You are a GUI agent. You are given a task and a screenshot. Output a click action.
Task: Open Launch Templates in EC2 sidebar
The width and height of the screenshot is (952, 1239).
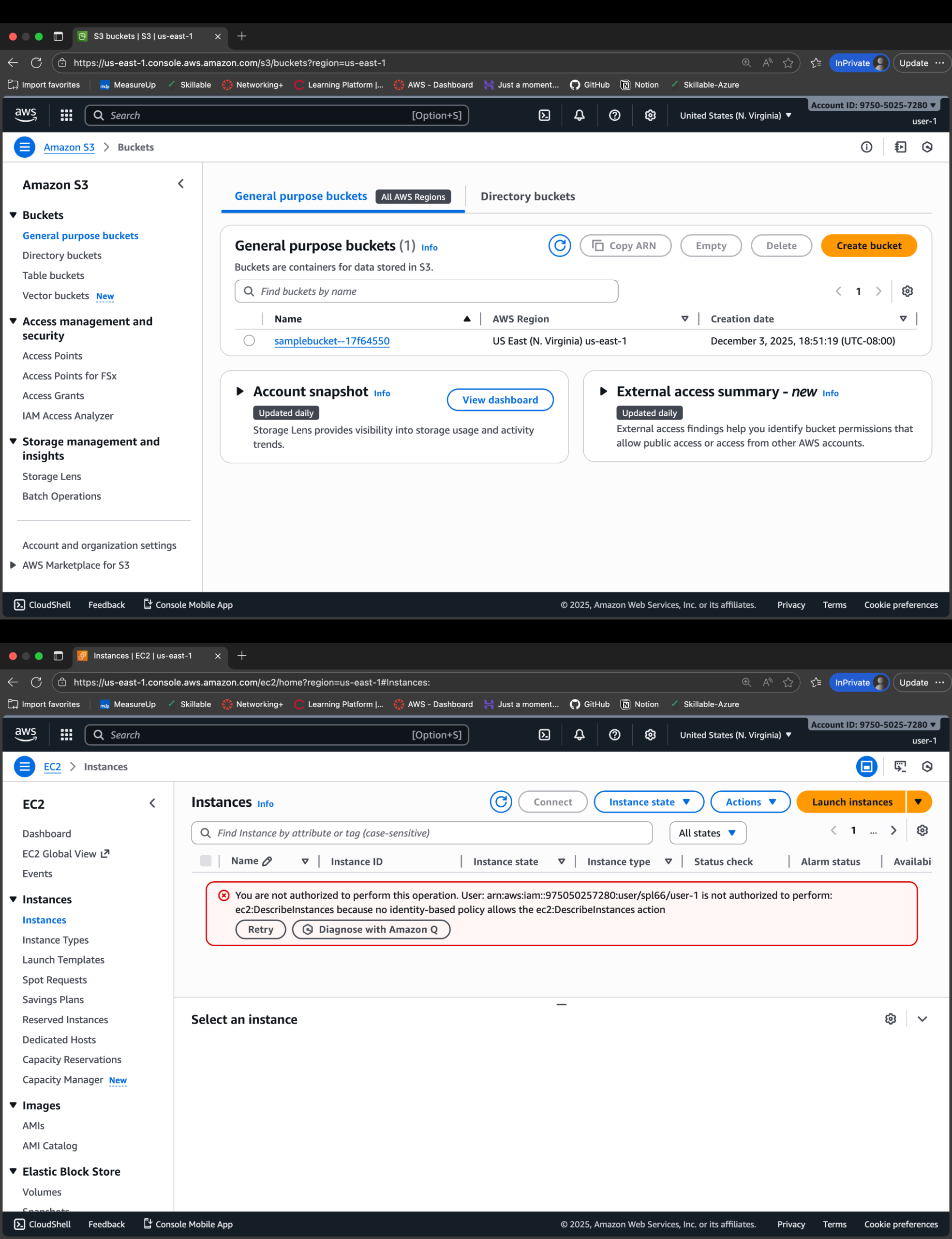click(x=63, y=960)
